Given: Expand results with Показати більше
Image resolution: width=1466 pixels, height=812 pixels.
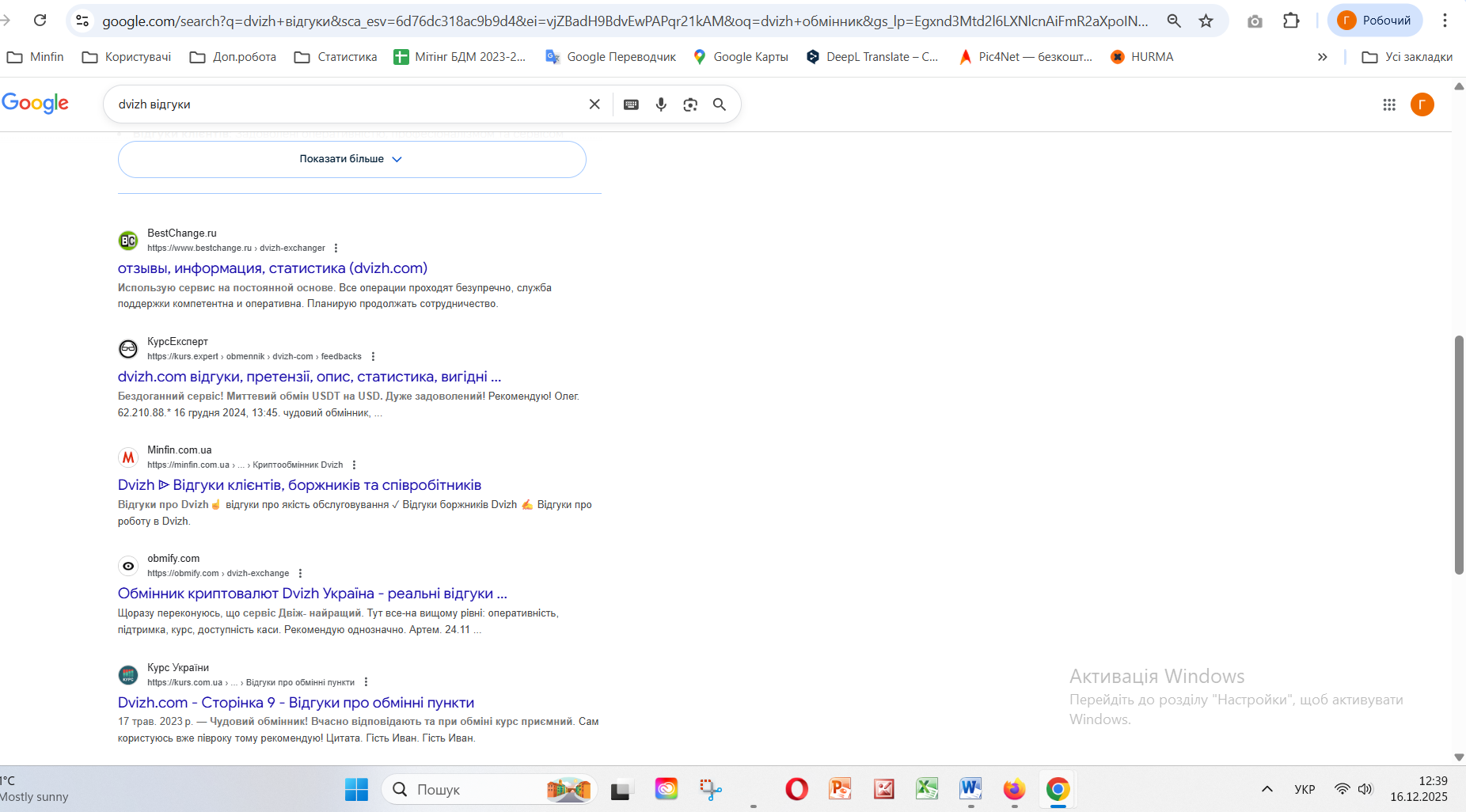Looking at the screenshot, I should click(x=352, y=159).
